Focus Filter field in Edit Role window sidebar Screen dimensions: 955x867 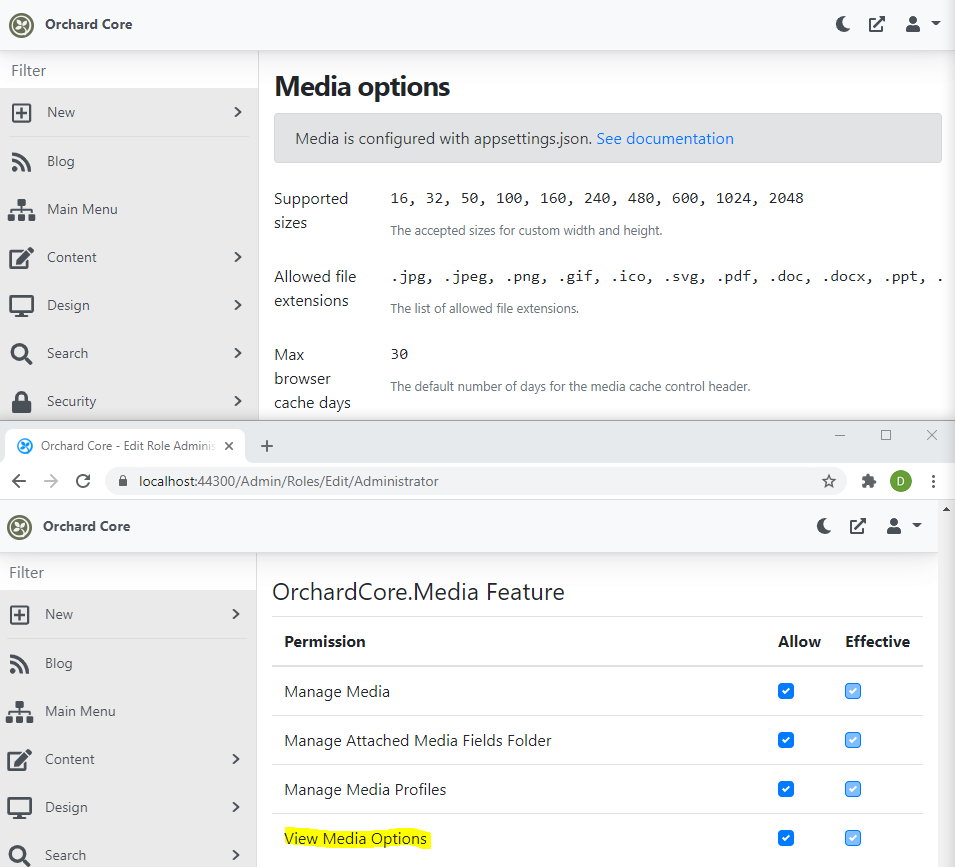[128, 572]
